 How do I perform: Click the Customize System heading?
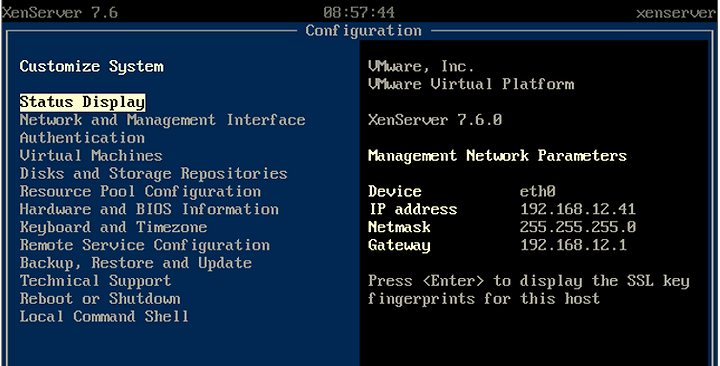91,67
